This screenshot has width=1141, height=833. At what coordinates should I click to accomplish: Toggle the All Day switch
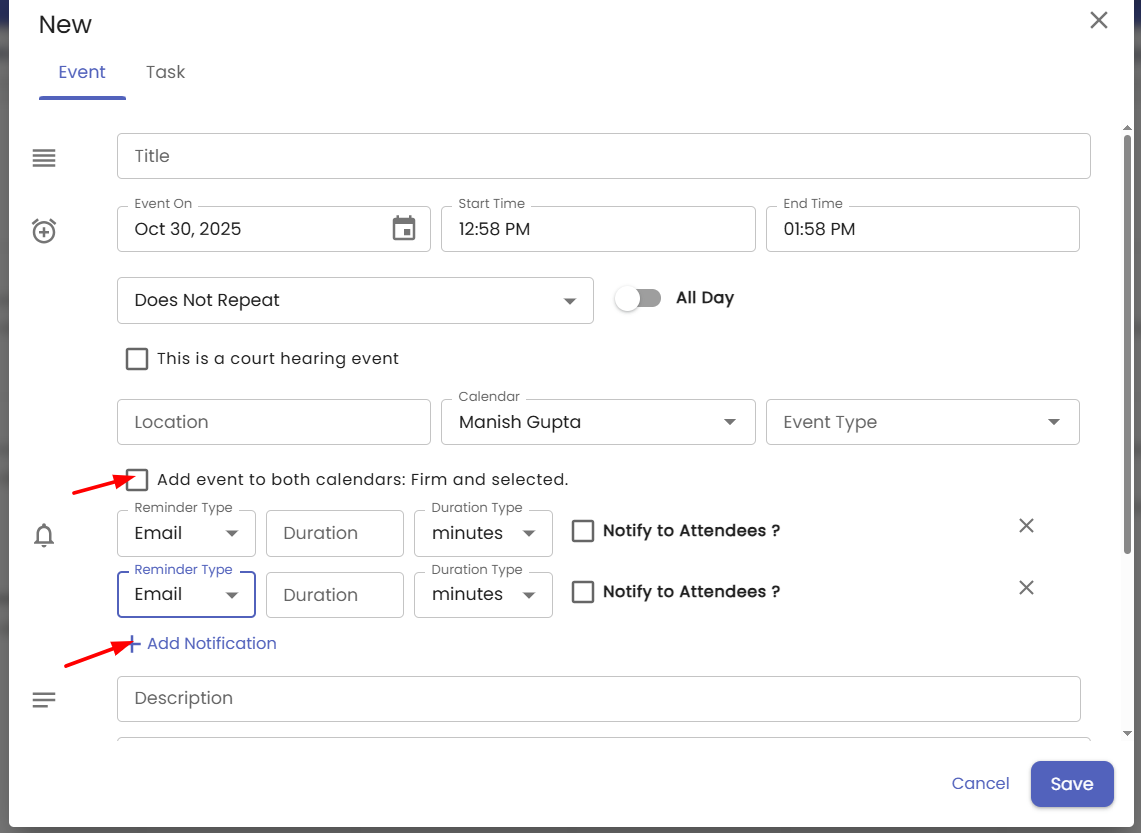pyautogui.click(x=638, y=298)
